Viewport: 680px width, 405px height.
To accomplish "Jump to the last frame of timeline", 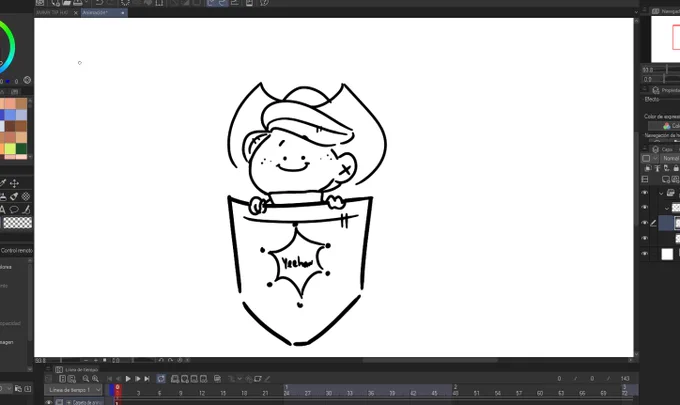I will (x=147, y=379).
